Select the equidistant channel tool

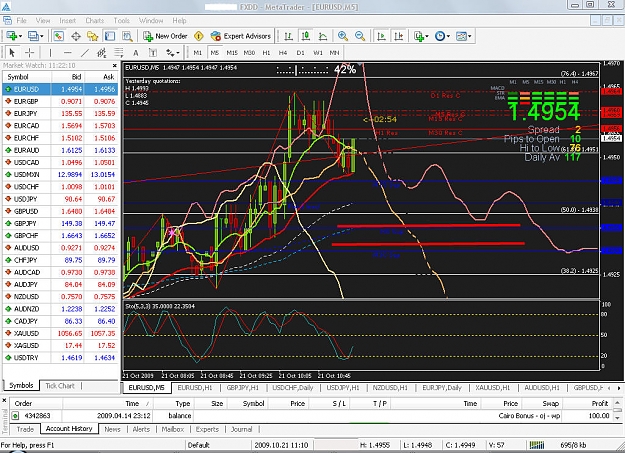click(x=102, y=53)
